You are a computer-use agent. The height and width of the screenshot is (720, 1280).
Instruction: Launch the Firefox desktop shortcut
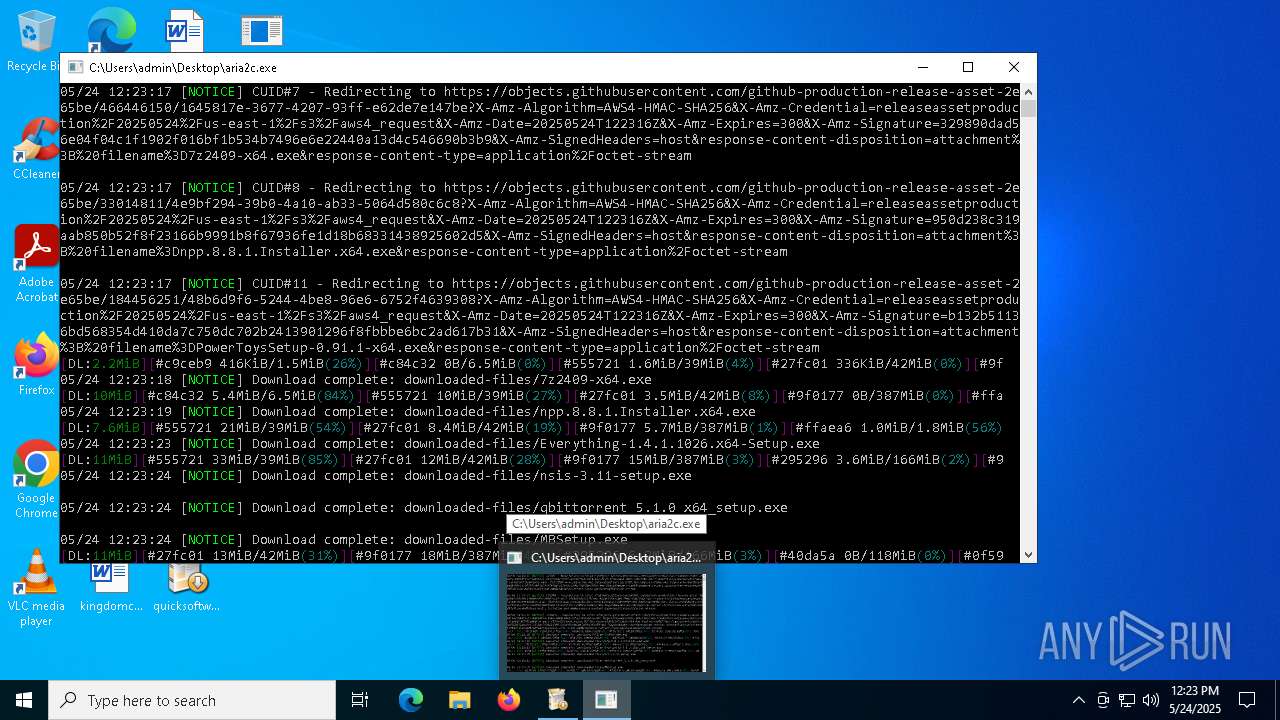tap(36, 364)
